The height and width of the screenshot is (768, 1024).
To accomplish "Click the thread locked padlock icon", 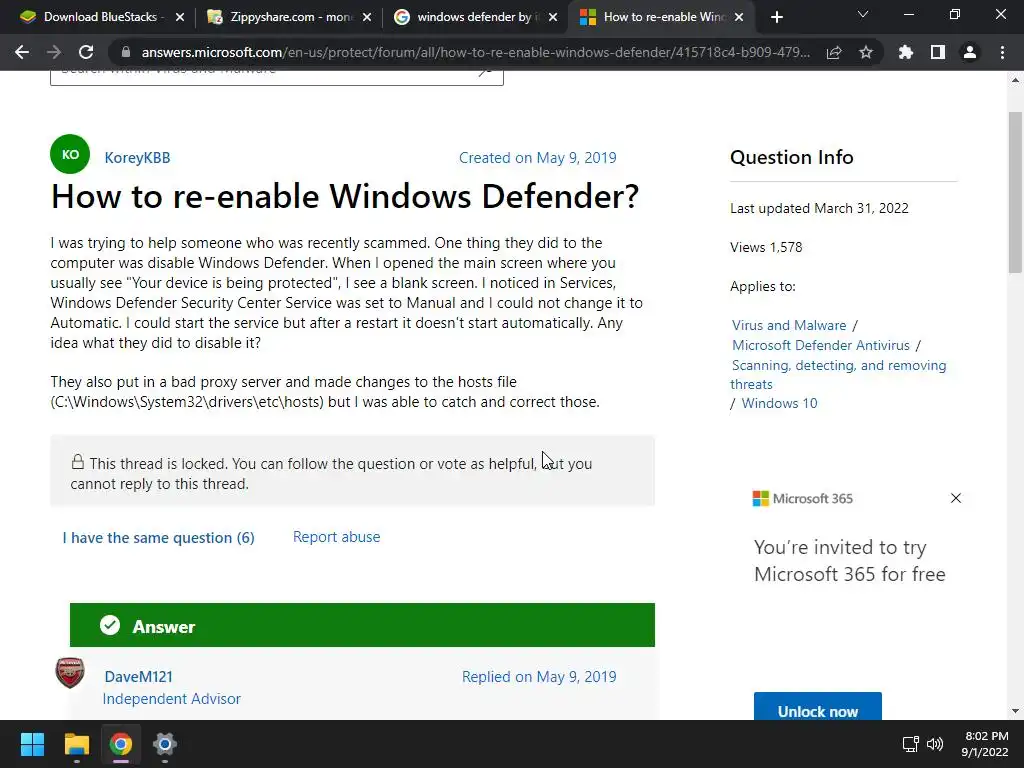I will tap(78, 462).
